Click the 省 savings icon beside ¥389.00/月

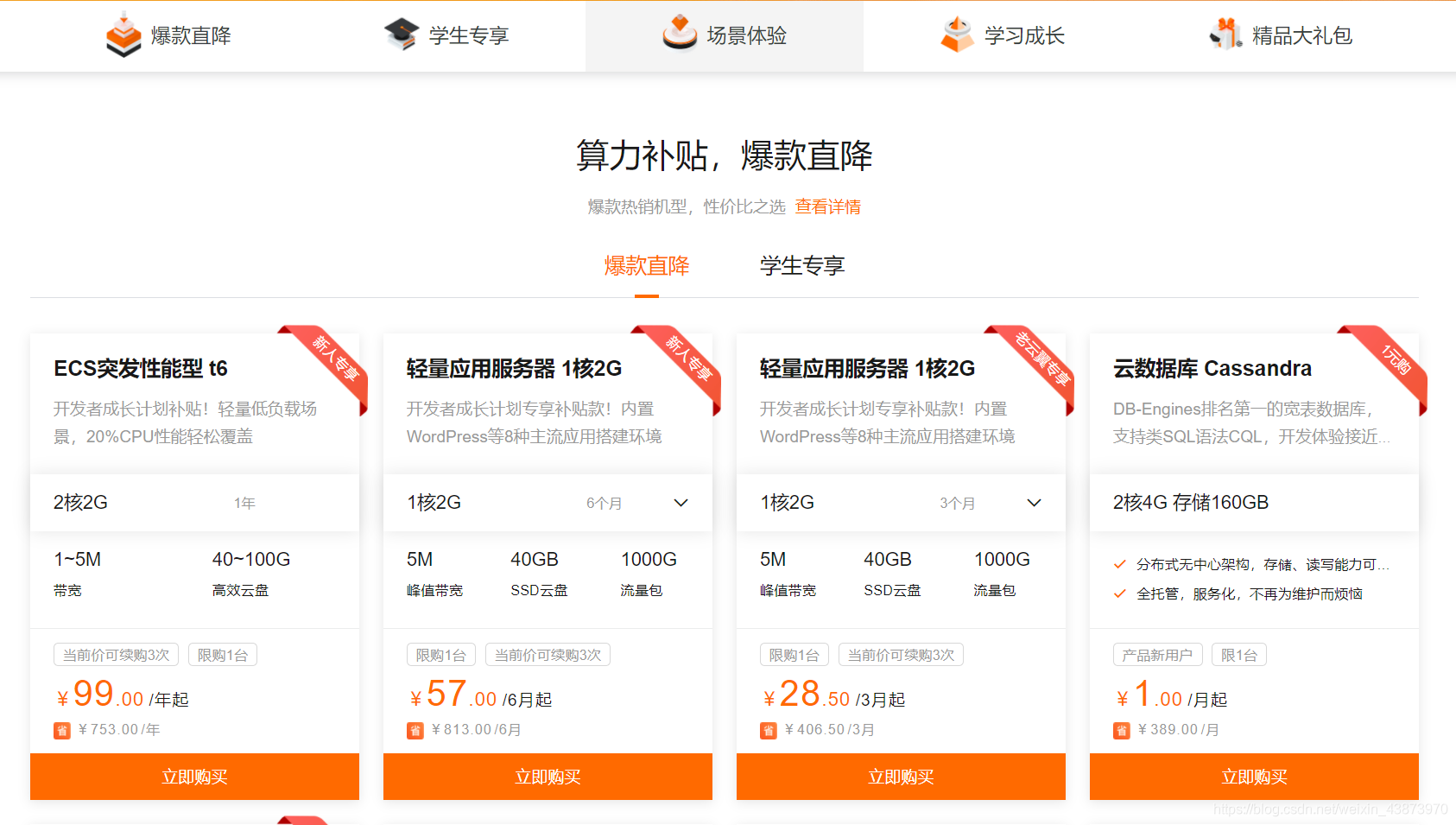pyautogui.click(x=1122, y=731)
